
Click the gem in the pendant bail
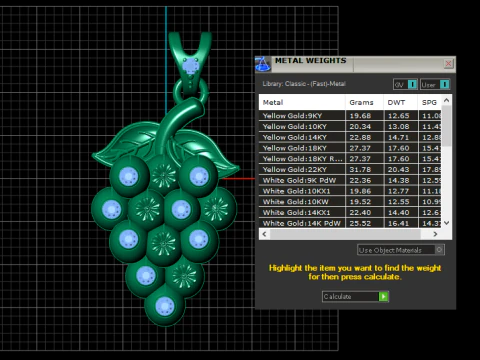point(190,66)
